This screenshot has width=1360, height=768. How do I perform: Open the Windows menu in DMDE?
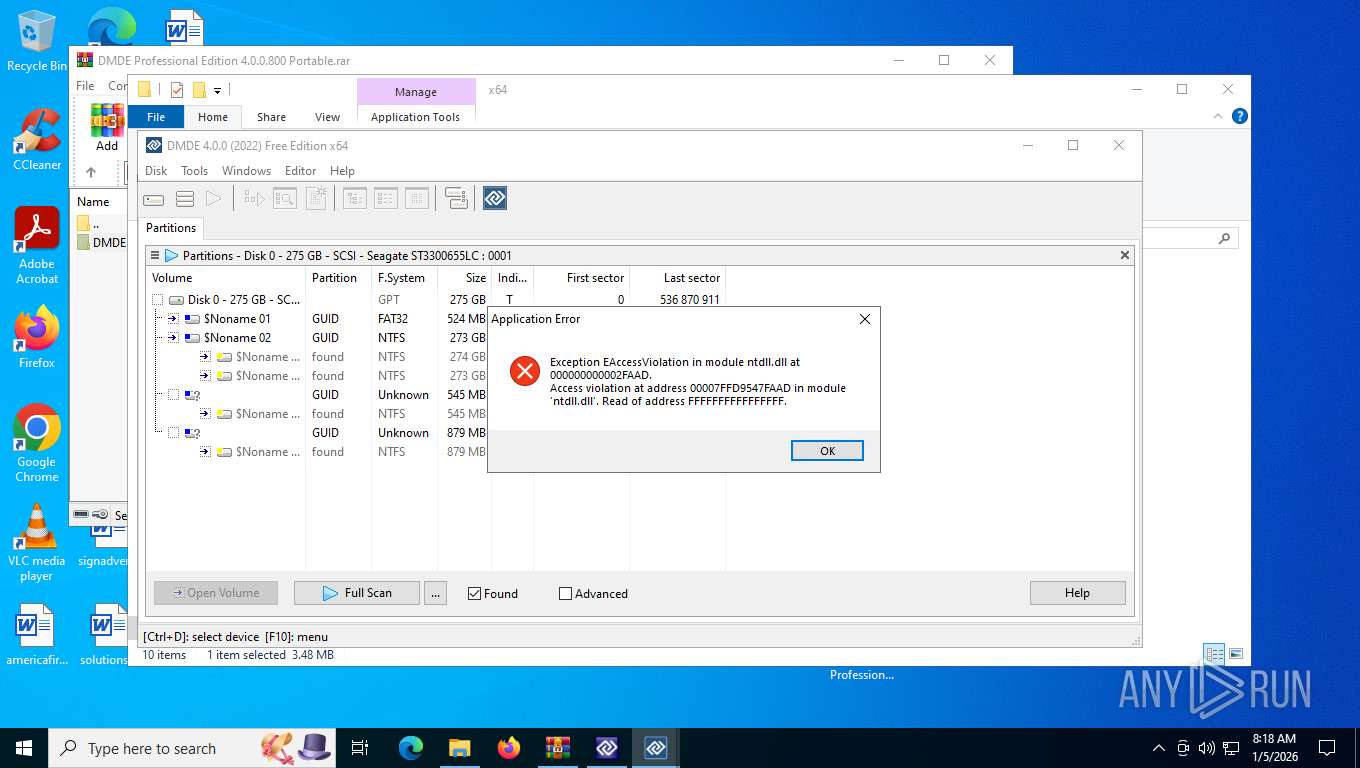246,171
